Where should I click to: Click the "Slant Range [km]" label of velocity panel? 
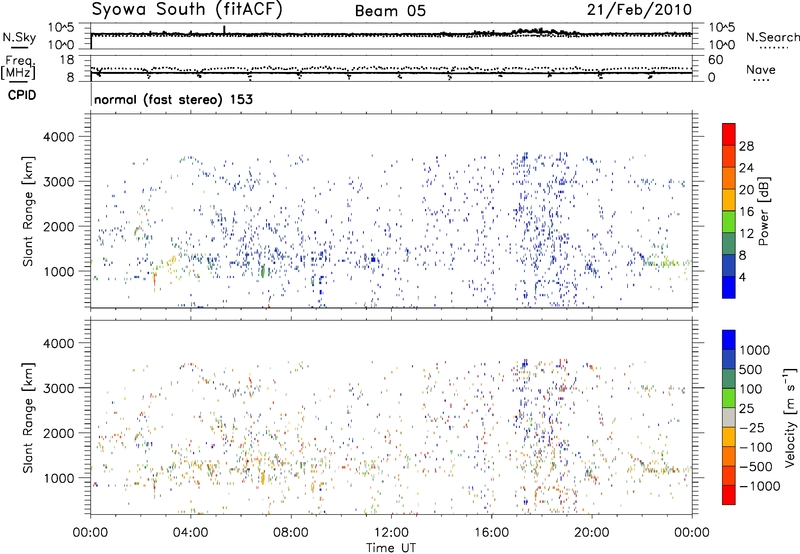28,417
